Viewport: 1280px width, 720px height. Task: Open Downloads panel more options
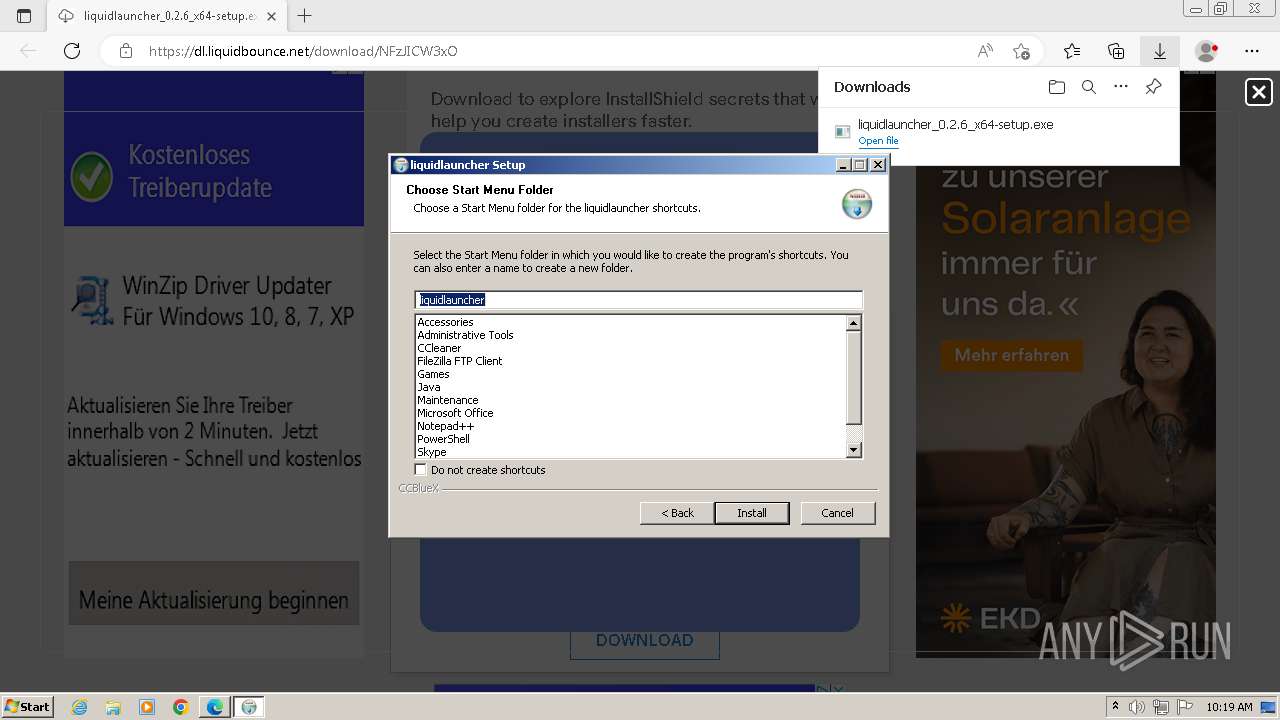1121,87
